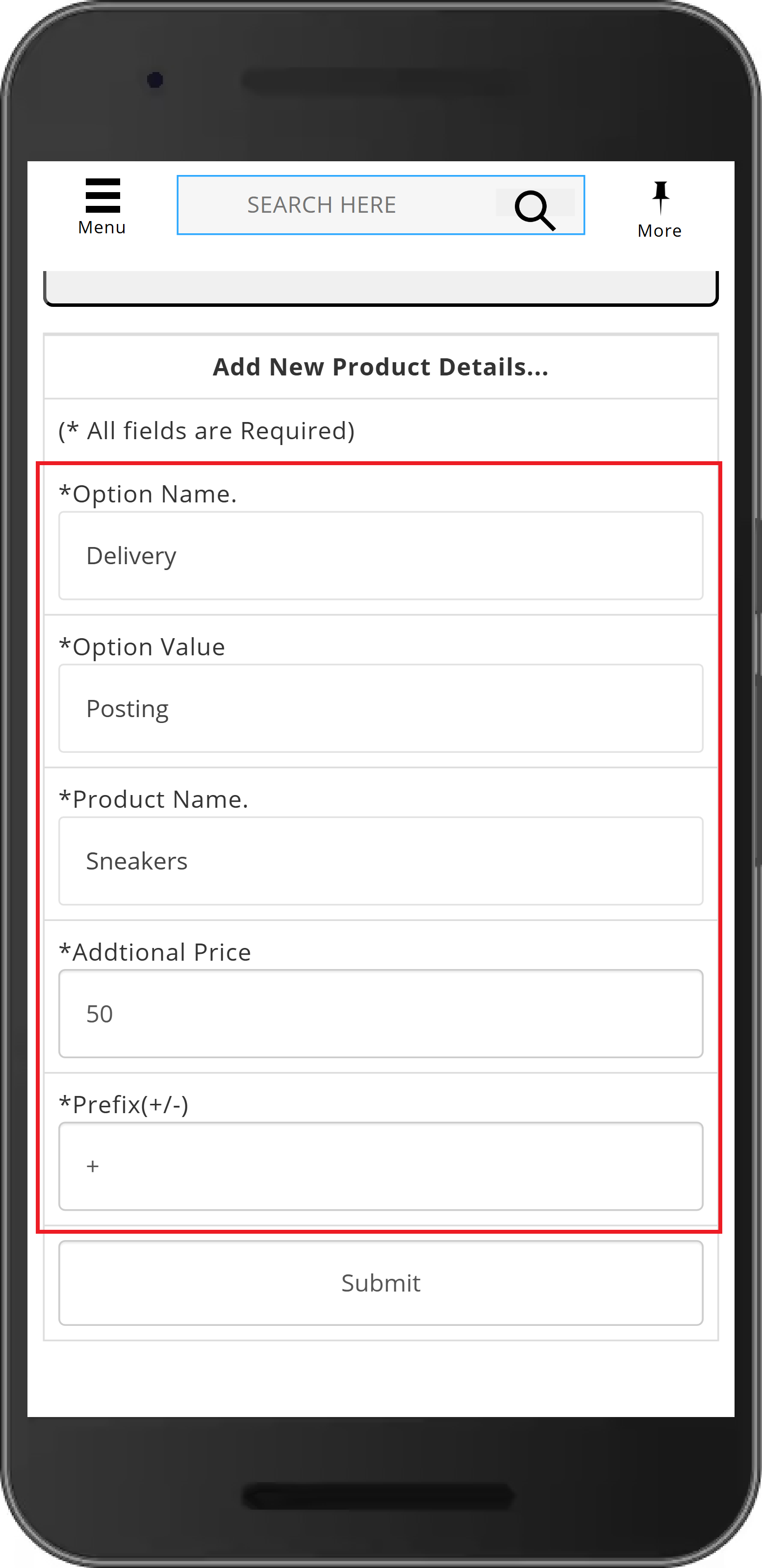Tap the pushpin More icon
Viewport: 762px width, 1568px height.
(660, 197)
